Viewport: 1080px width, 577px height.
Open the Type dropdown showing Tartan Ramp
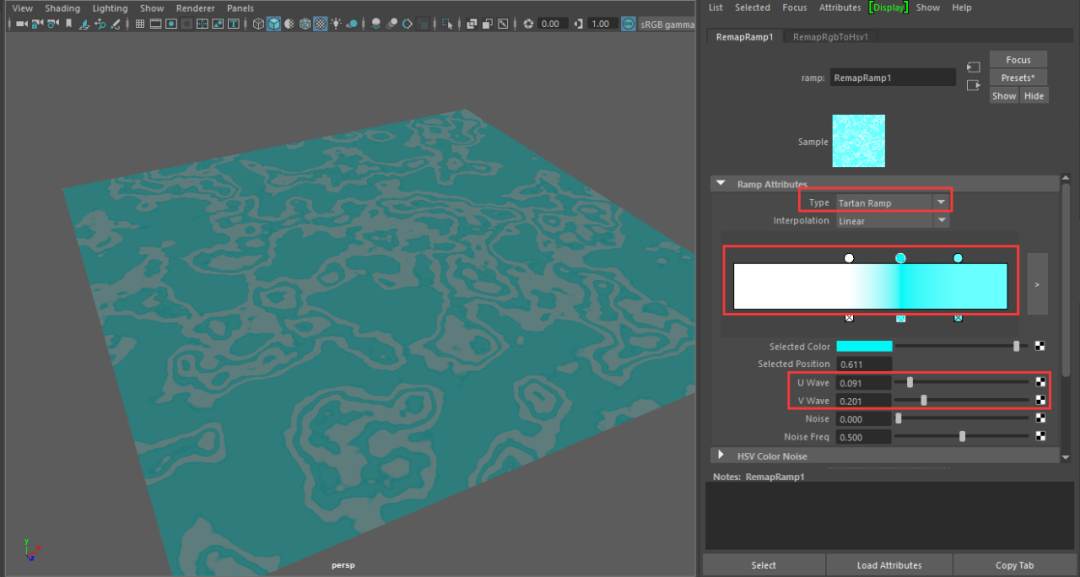point(893,202)
